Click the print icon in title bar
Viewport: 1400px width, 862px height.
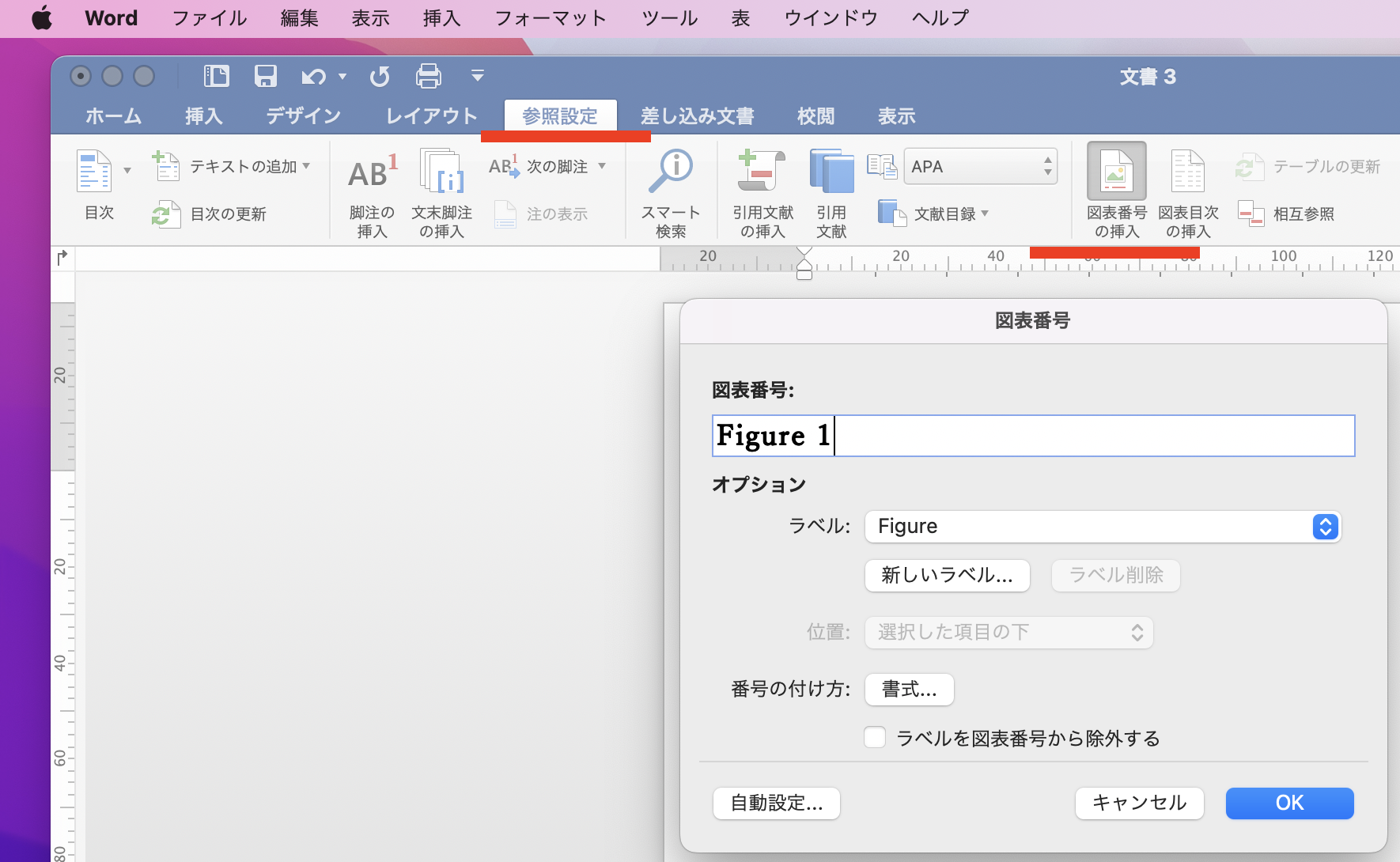429,76
